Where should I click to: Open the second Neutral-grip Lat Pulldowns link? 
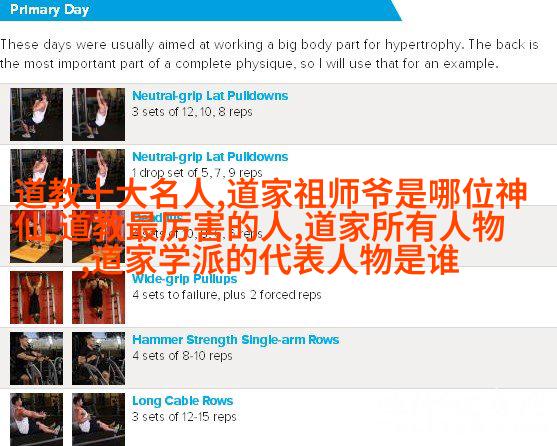click(x=210, y=157)
